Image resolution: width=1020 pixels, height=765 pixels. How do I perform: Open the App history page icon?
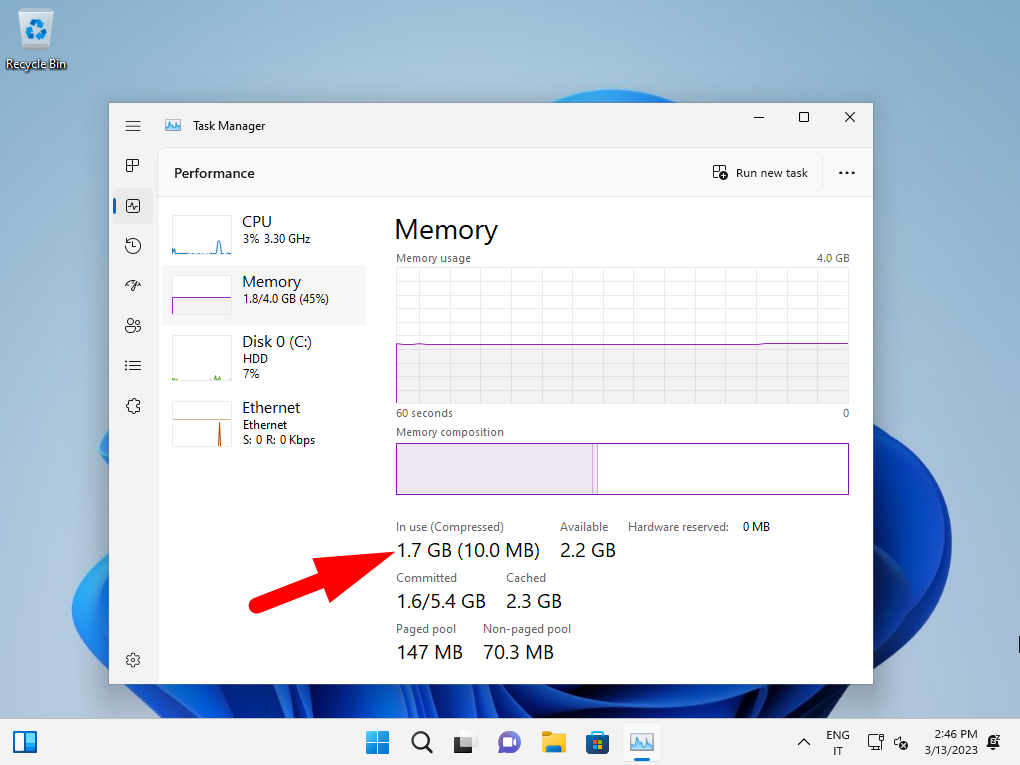(x=133, y=246)
